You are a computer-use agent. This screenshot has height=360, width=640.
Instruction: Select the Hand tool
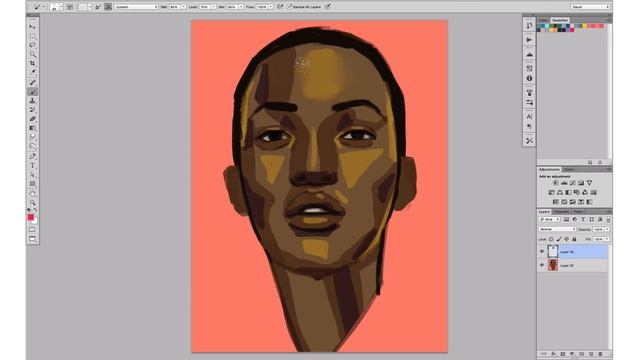click(33, 193)
